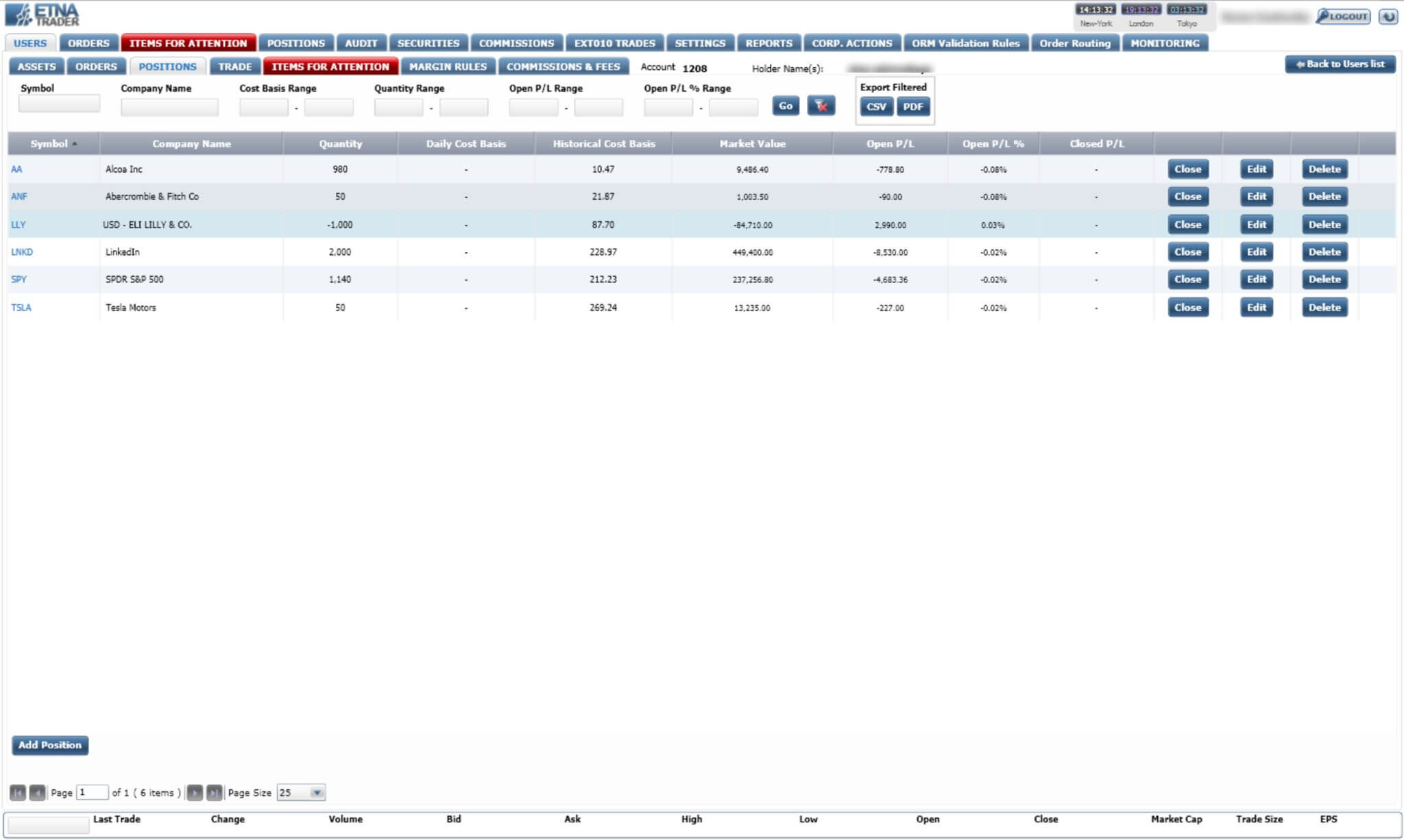
Task: Open the TSLA symbol link
Action: pyautogui.click(x=21, y=308)
